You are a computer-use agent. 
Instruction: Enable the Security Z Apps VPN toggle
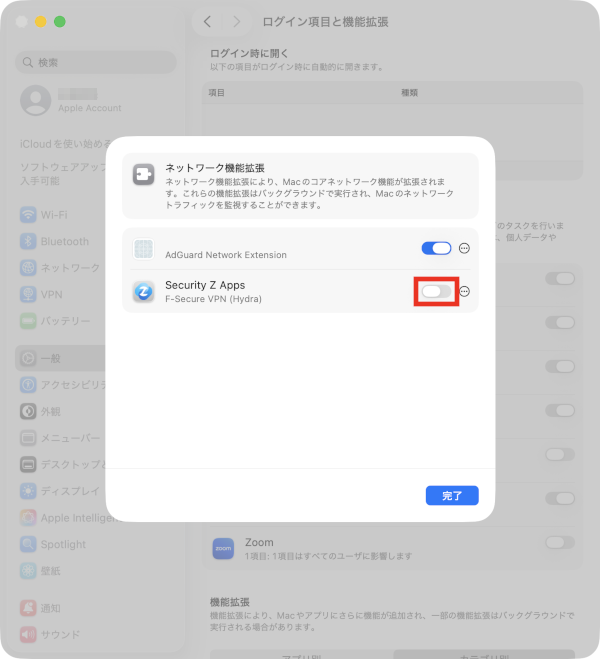pyautogui.click(x=436, y=291)
